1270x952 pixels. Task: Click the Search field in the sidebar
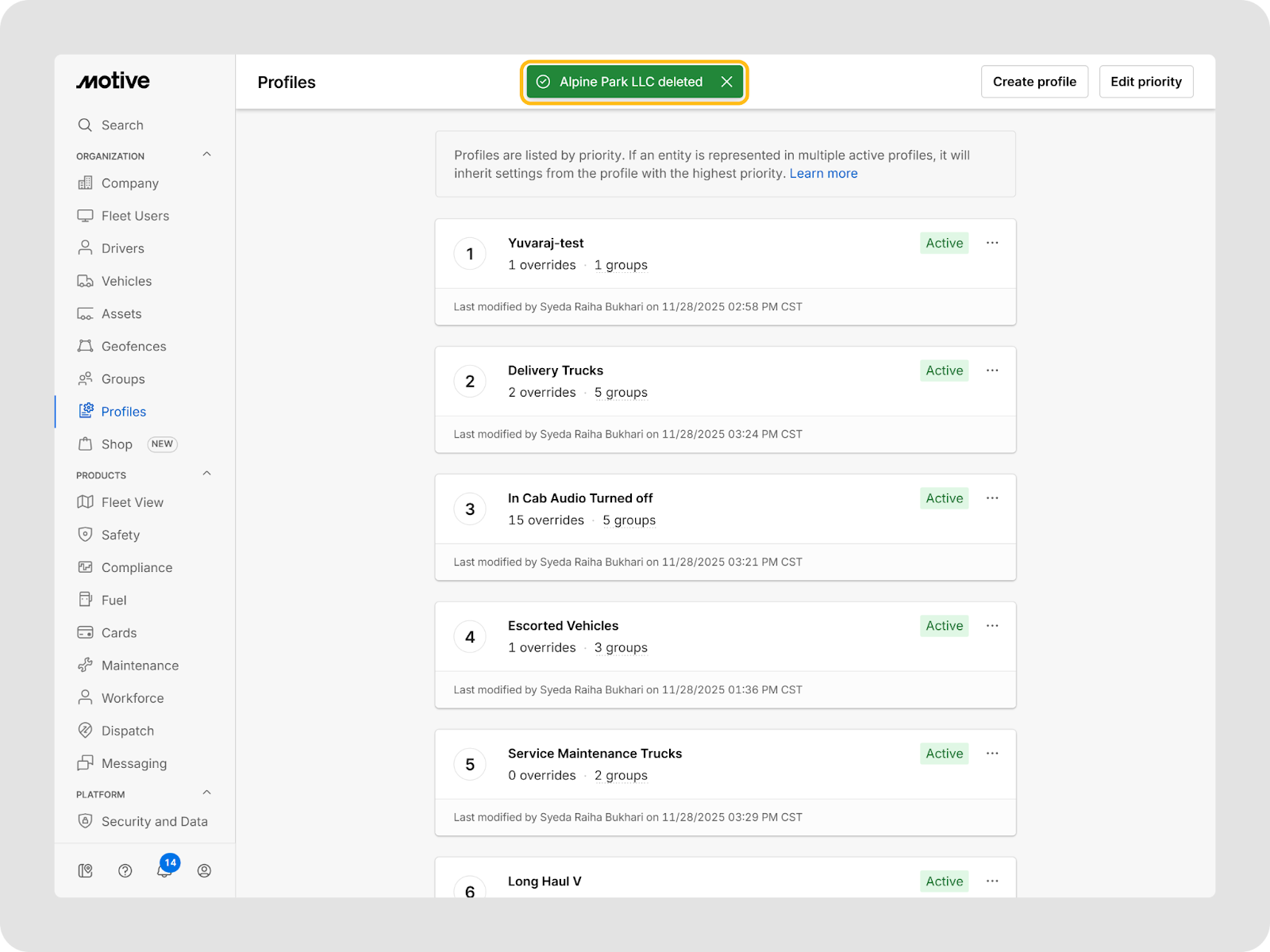122,125
